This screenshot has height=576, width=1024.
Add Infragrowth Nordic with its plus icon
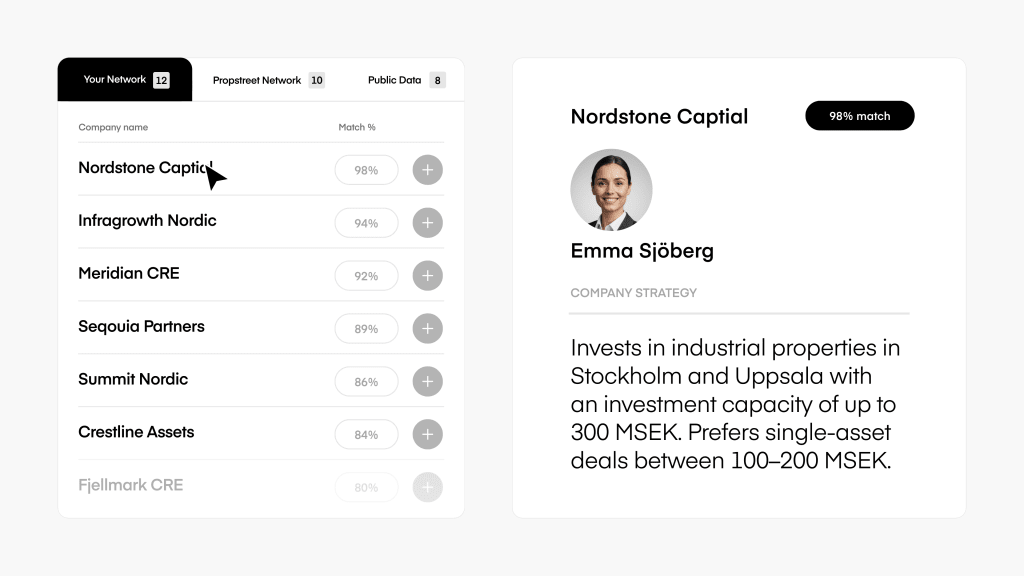(x=428, y=223)
